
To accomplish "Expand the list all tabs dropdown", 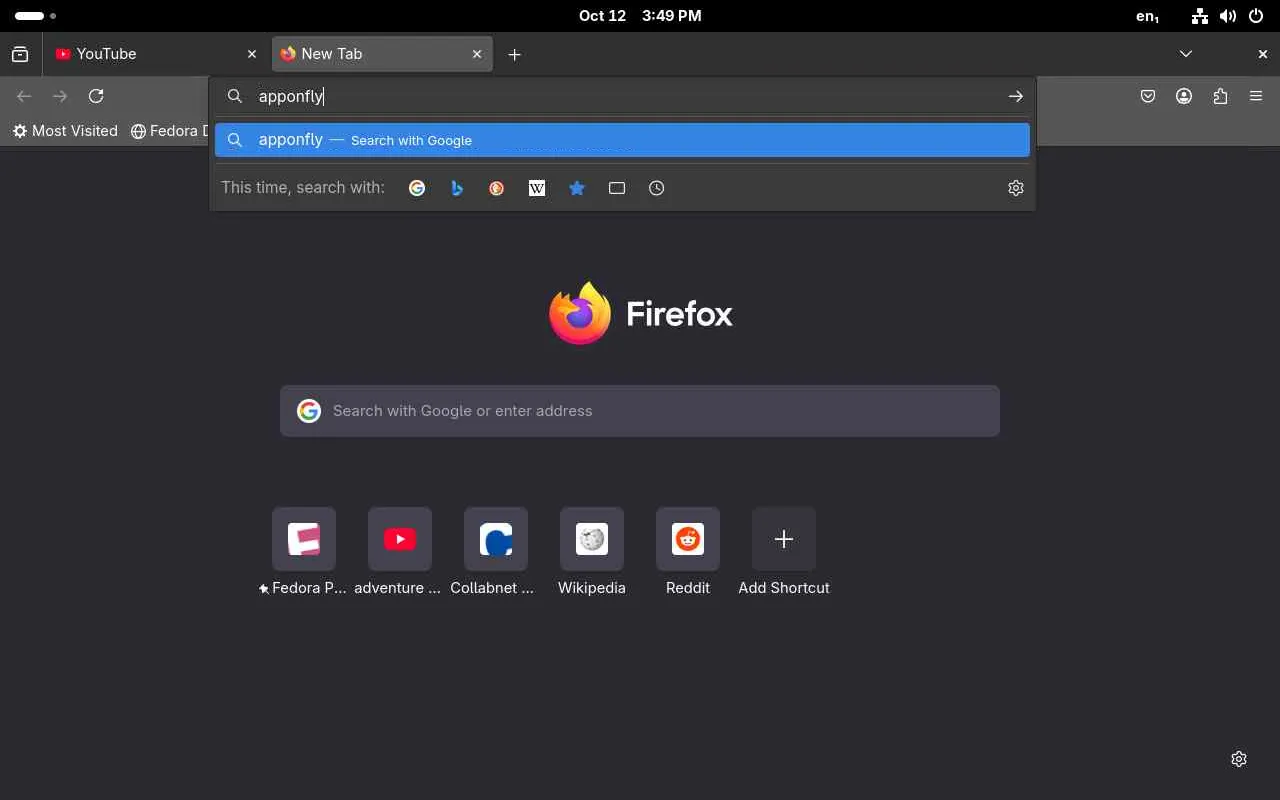I will [x=1185, y=54].
